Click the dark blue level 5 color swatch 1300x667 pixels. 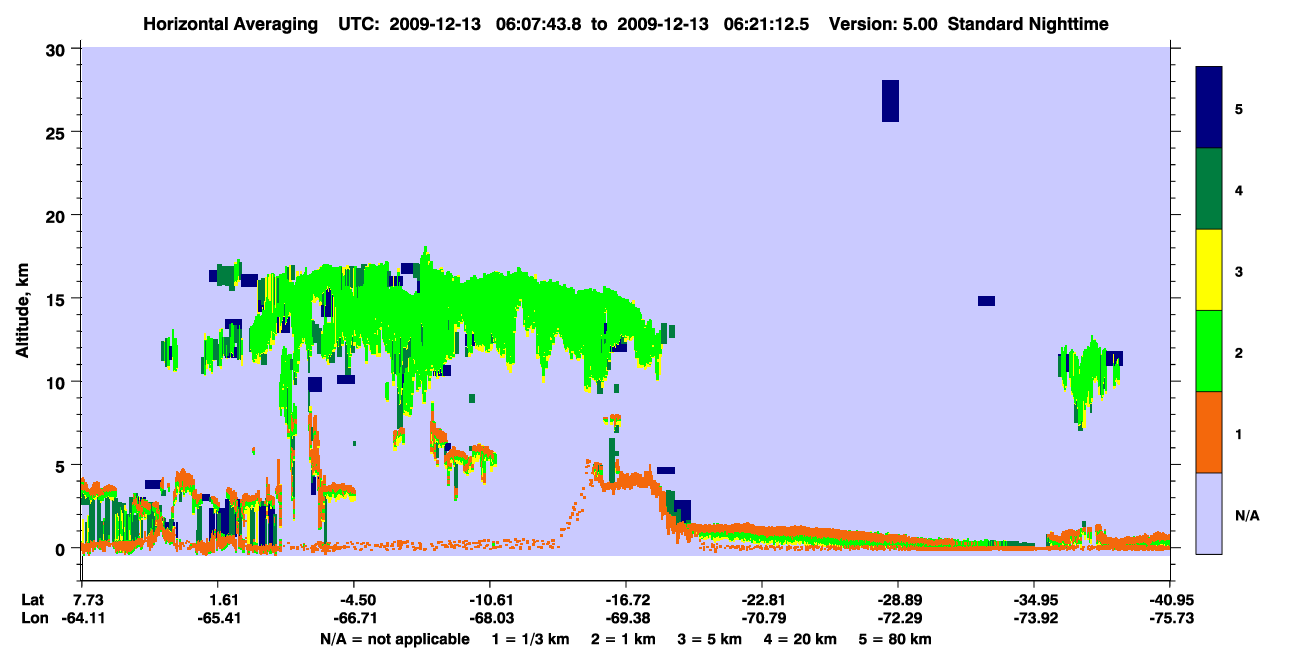point(1209,107)
